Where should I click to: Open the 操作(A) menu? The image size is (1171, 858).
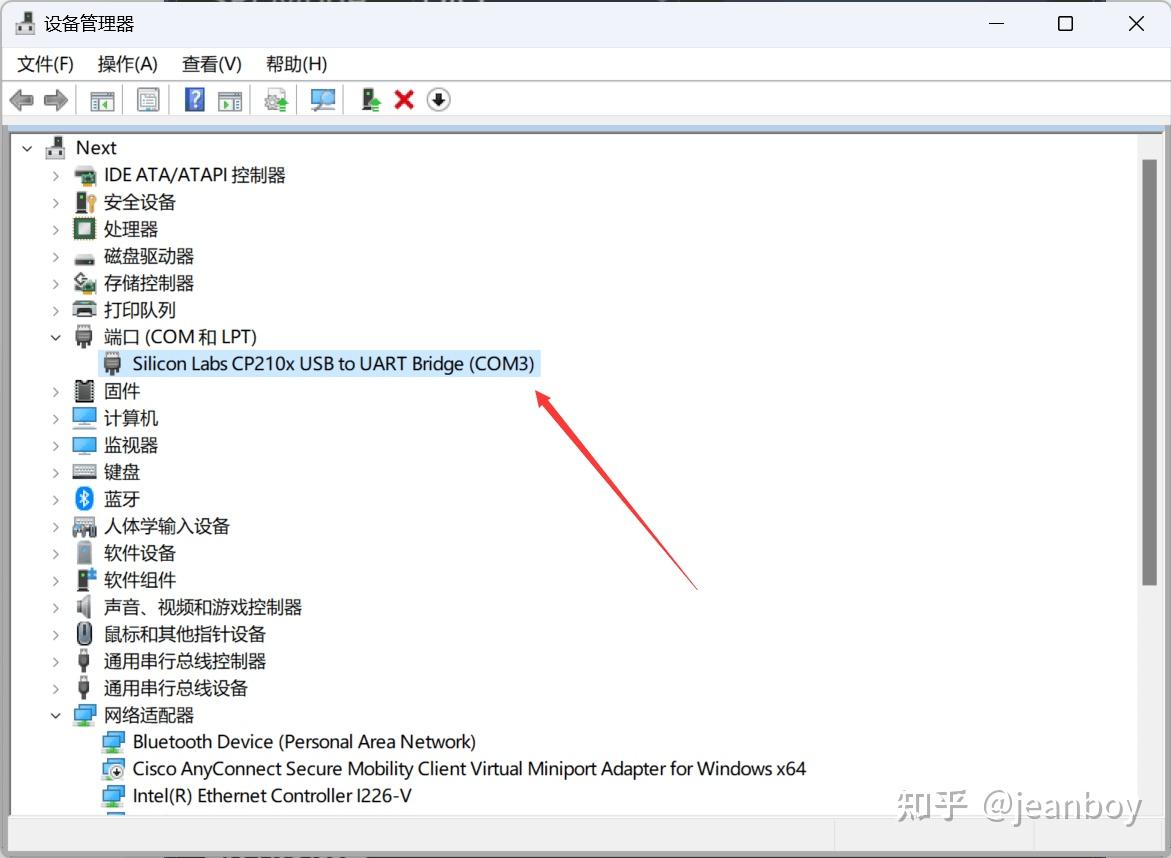click(127, 63)
